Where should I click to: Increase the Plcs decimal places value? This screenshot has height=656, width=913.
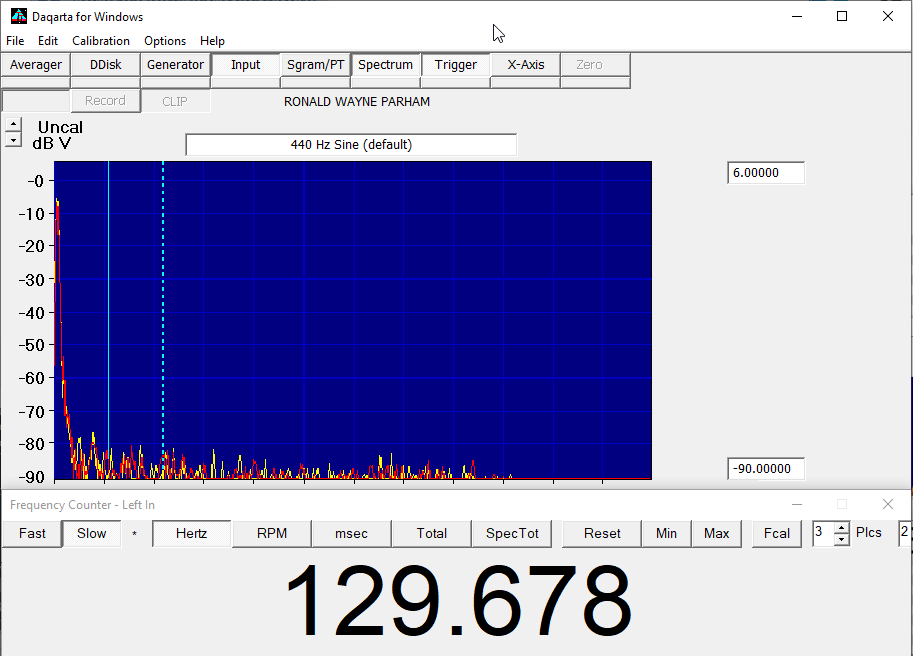(x=841, y=527)
